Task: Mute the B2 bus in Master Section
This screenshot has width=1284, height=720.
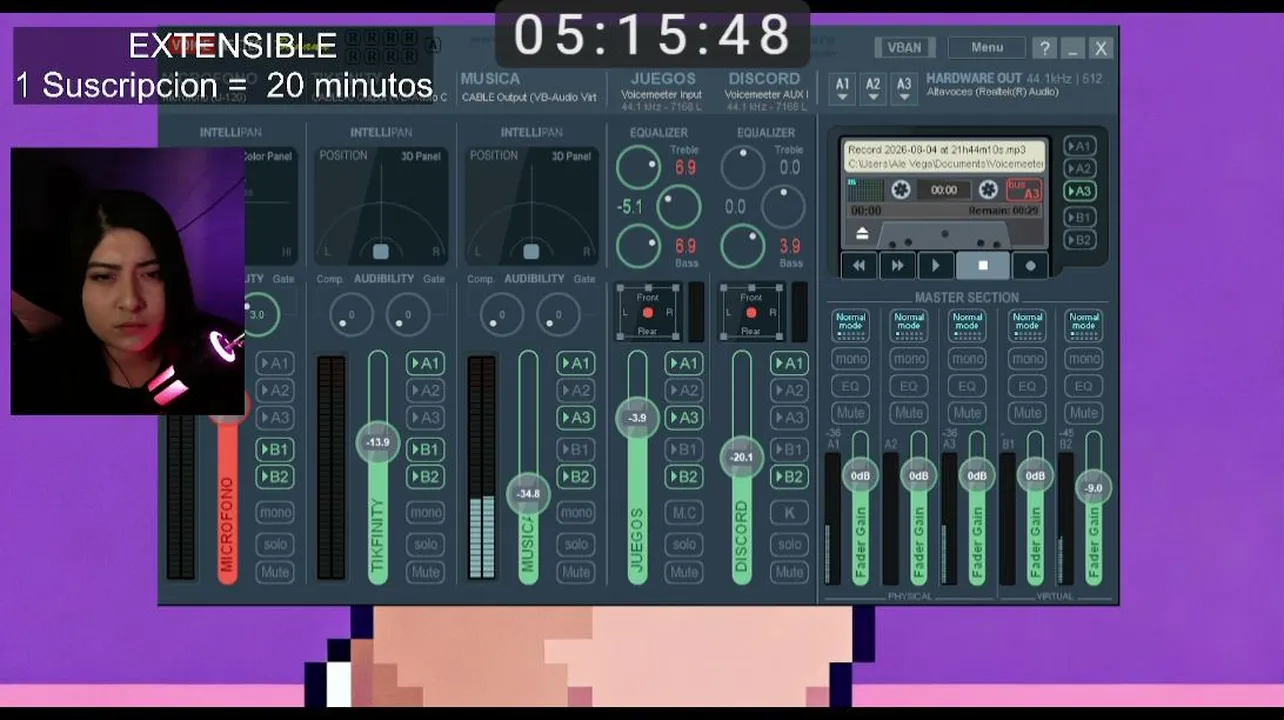Action: pyautogui.click(x=1084, y=412)
